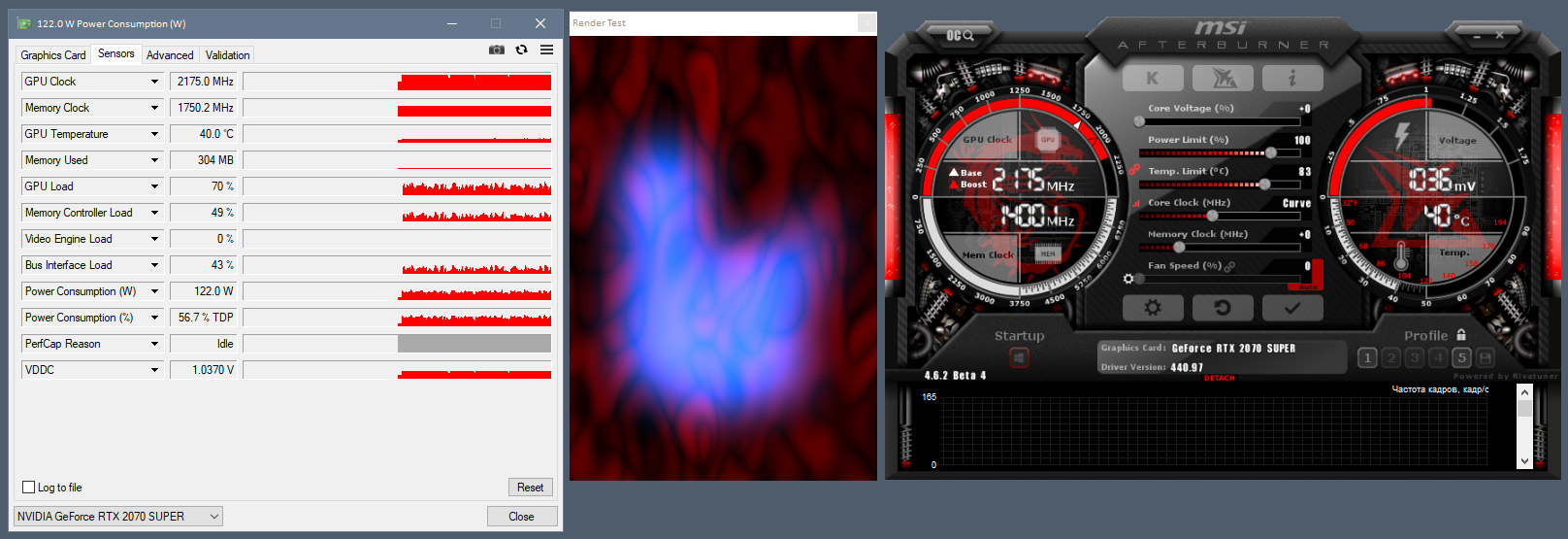The image size is (1568, 539).
Task: Click DETACH under driver version
Action: click(x=1220, y=378)
